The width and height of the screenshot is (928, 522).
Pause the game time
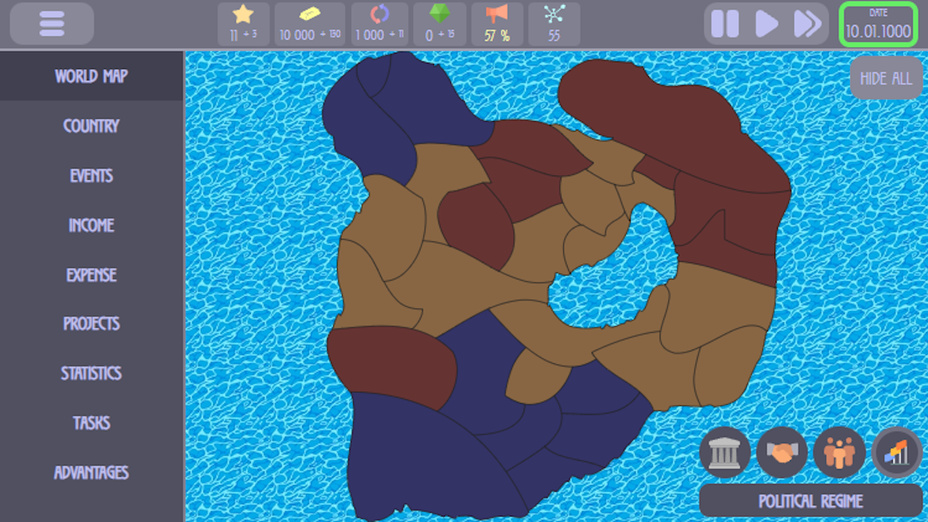pyautogui.click(x=725, y=24)
